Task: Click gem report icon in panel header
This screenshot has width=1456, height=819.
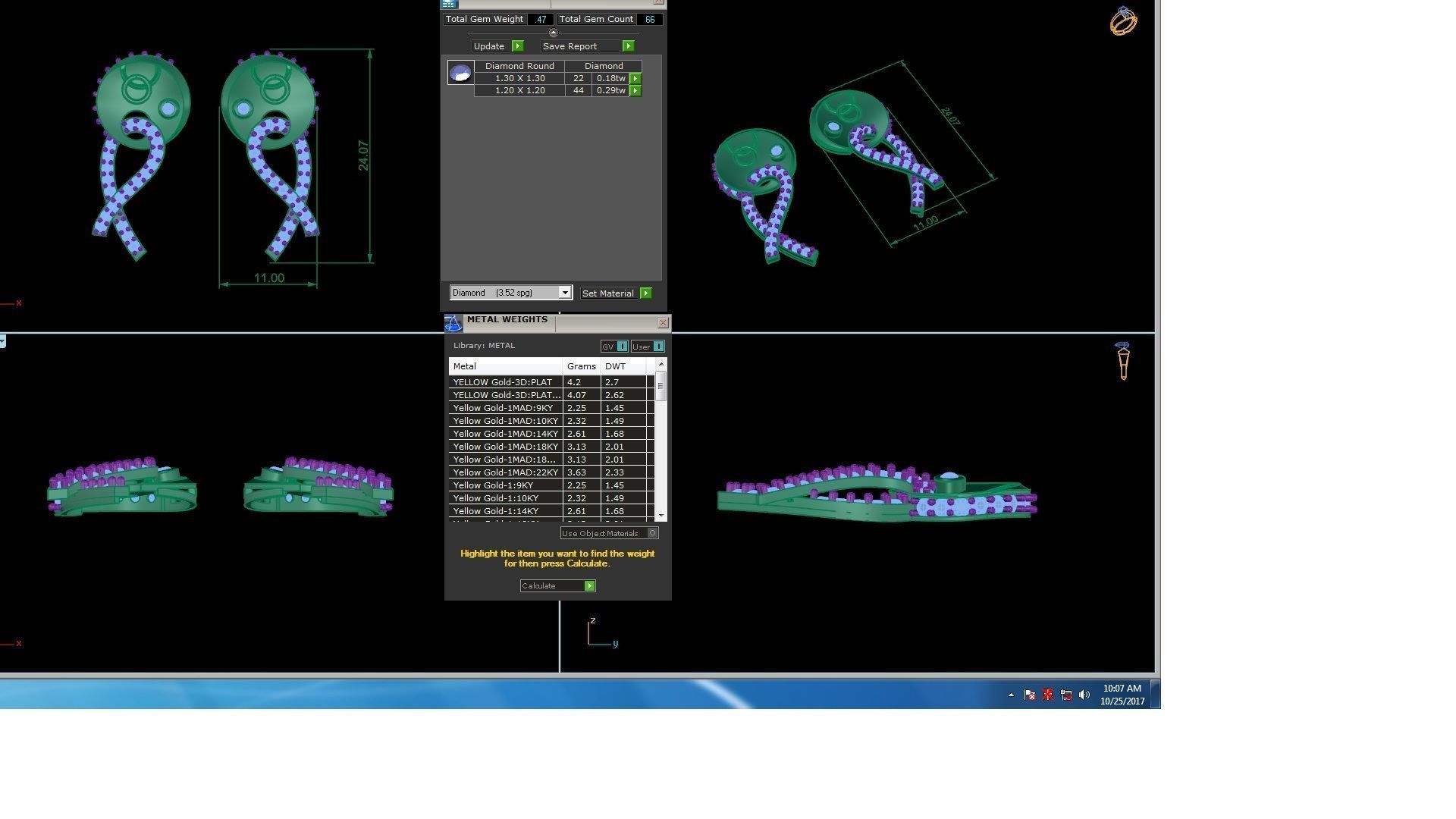Action: click(448, 4)
